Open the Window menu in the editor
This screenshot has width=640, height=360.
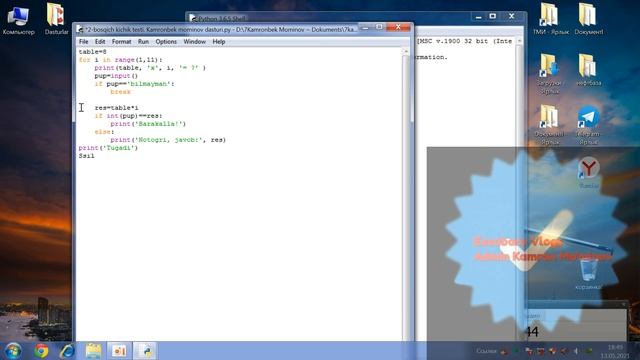pyautogui.click(x=195, y=42)
